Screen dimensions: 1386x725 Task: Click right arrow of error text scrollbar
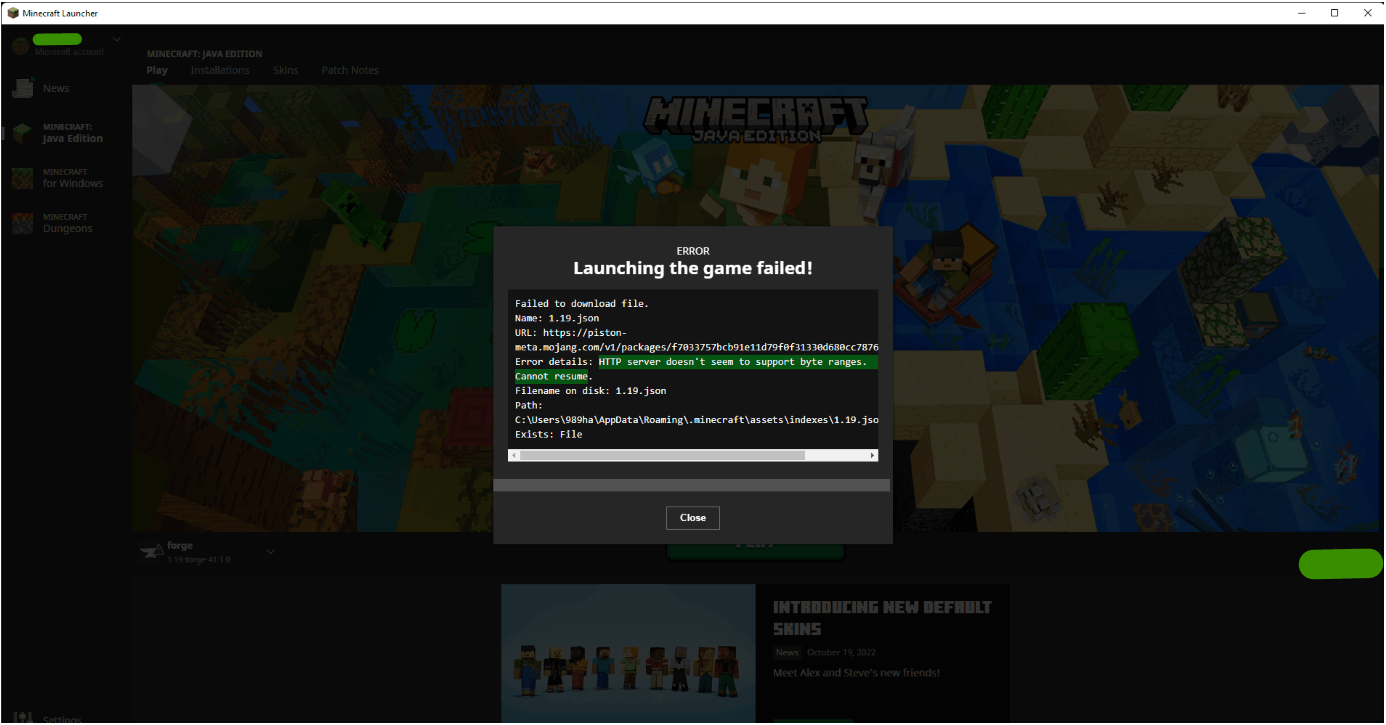pyautogui.click(x=872, y=455)
